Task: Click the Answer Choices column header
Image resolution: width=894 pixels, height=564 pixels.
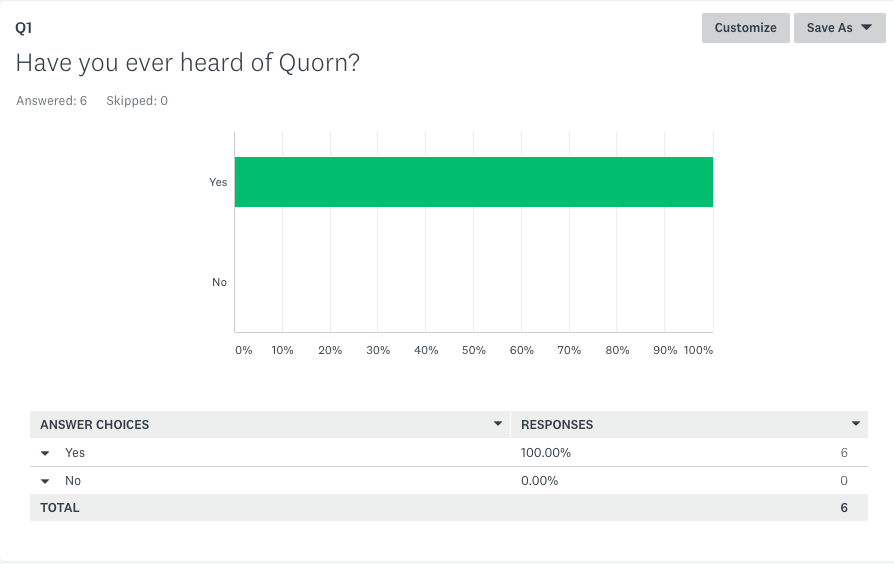Action: pyautogui.click(x=95, y=425)
